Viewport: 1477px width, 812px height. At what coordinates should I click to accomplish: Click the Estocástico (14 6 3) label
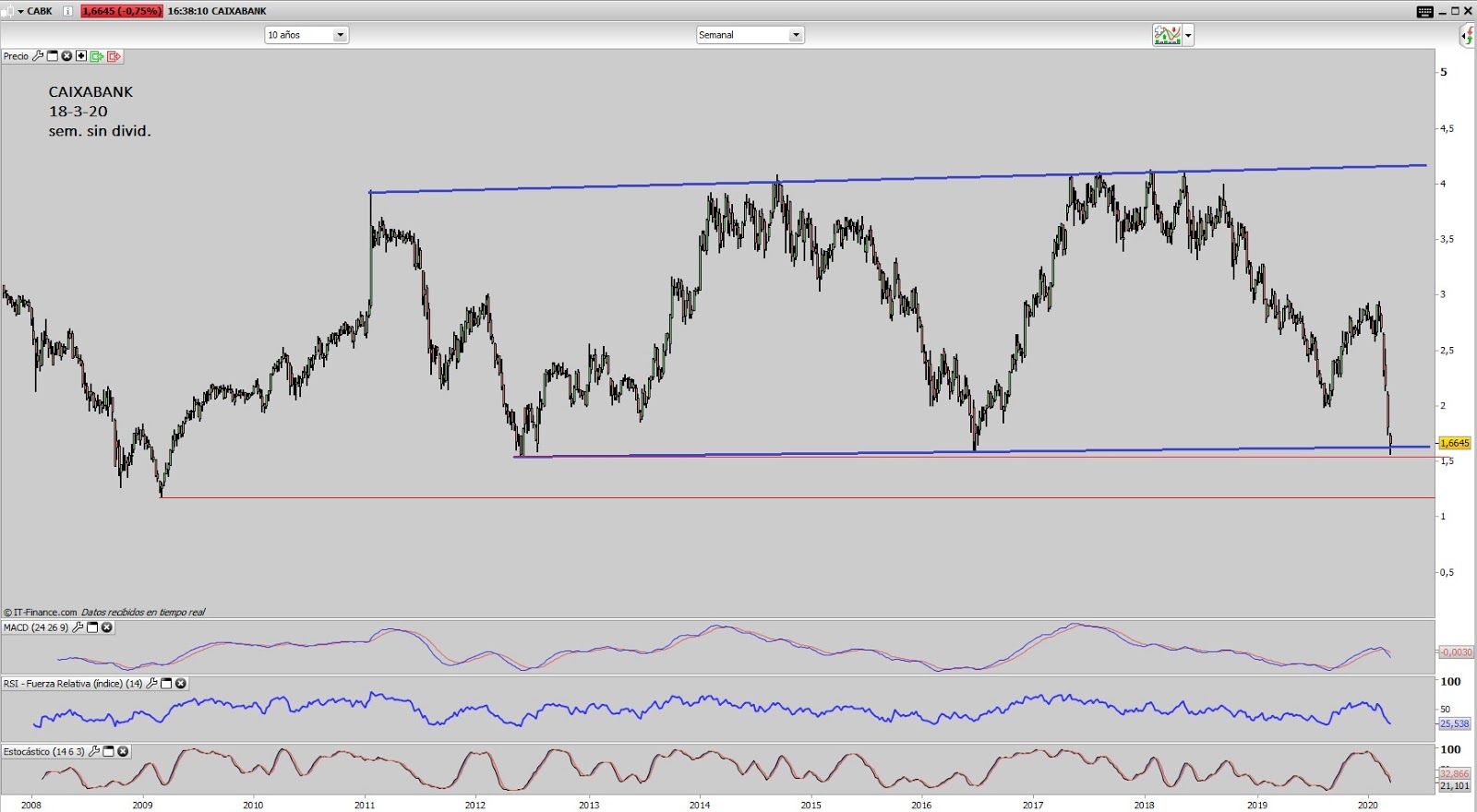click(x=44, y=751)
